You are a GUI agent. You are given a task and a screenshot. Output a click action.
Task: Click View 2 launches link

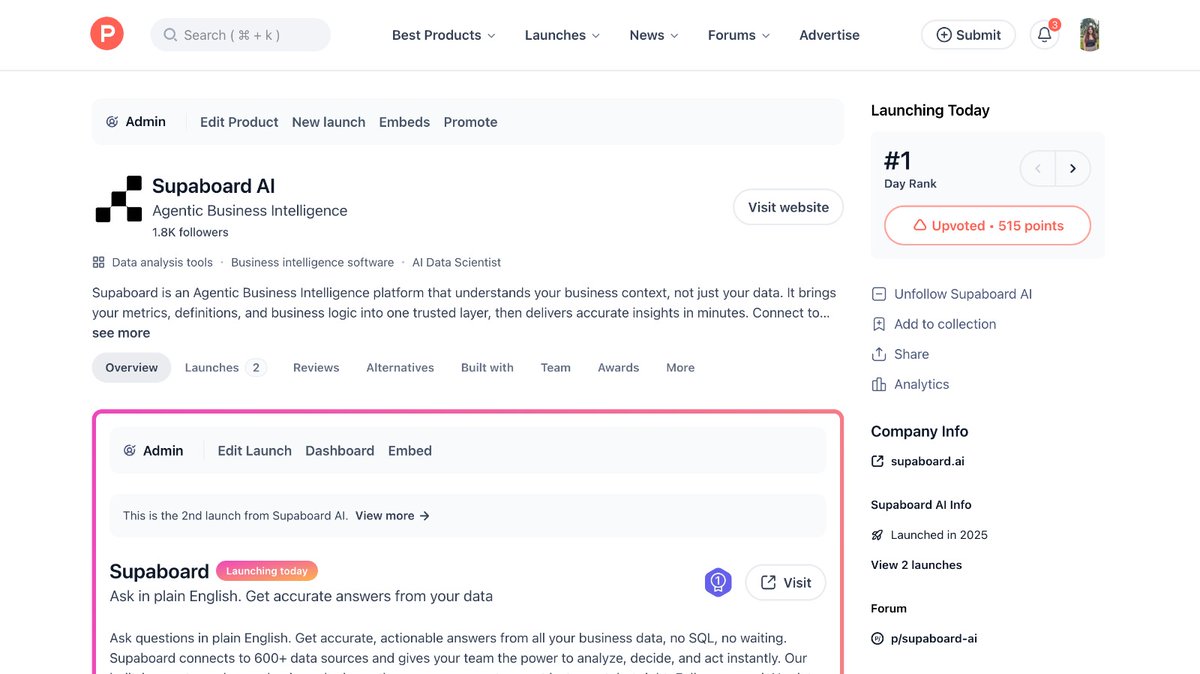click(916, 565)
